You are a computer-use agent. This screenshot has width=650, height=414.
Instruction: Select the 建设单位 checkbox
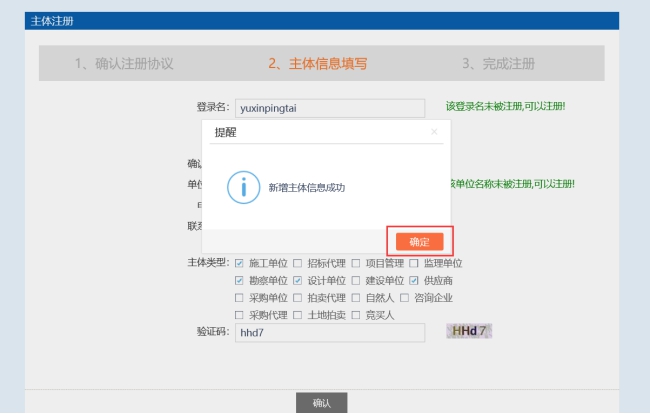pyautogui.click(x=356, y=280)
